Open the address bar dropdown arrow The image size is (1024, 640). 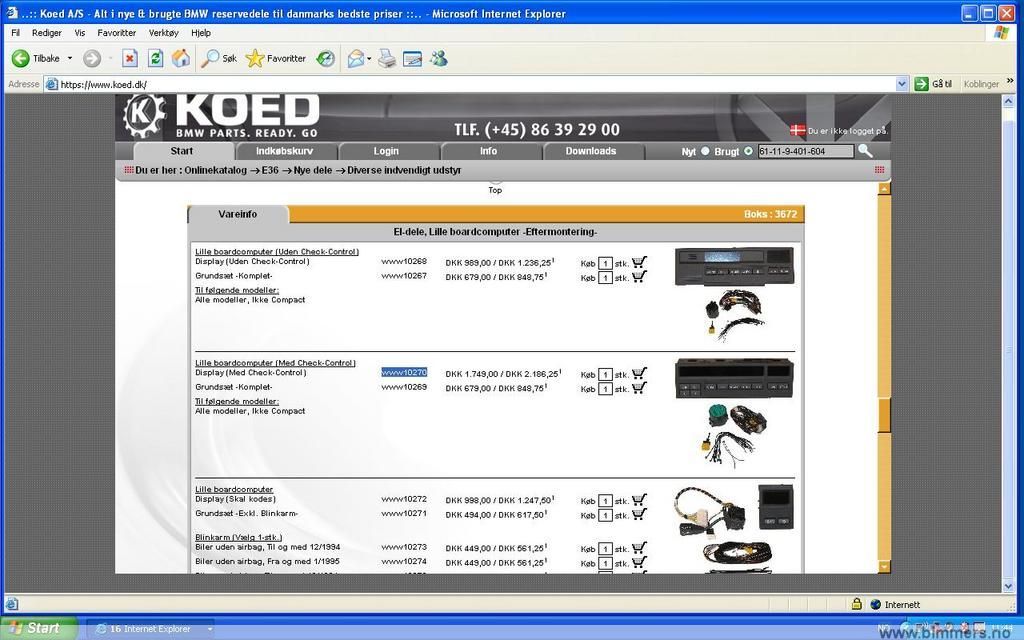[x=902, y=84]
